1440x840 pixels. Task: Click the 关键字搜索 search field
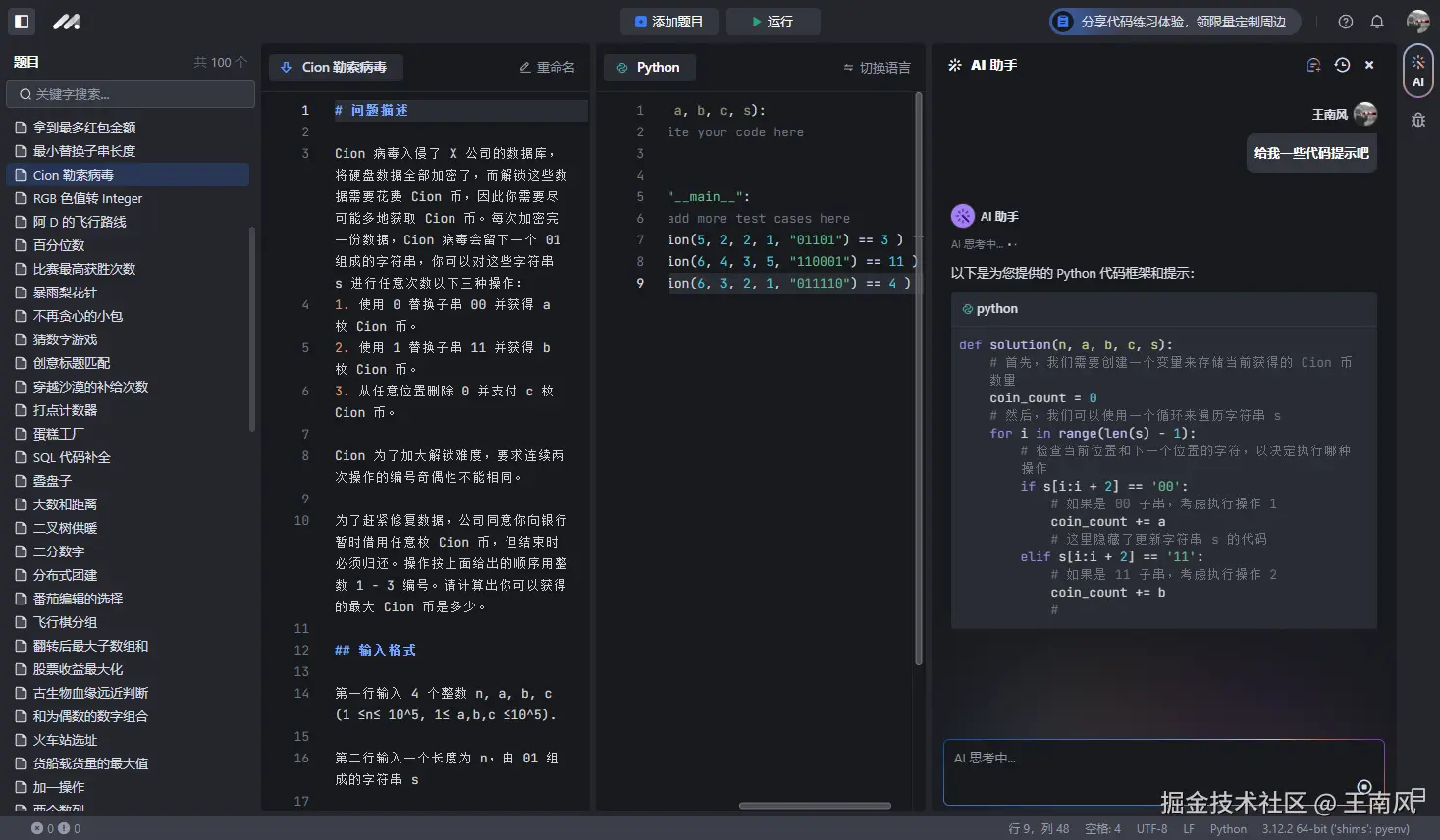(131, 94)
